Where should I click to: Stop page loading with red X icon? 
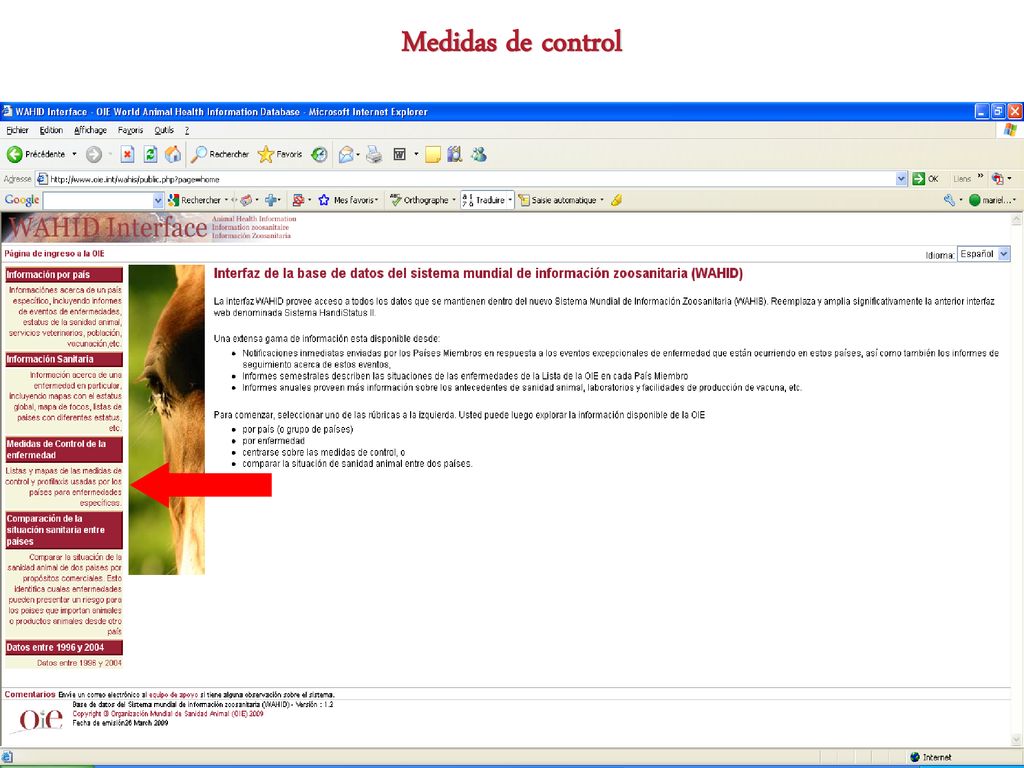point(127,155)
